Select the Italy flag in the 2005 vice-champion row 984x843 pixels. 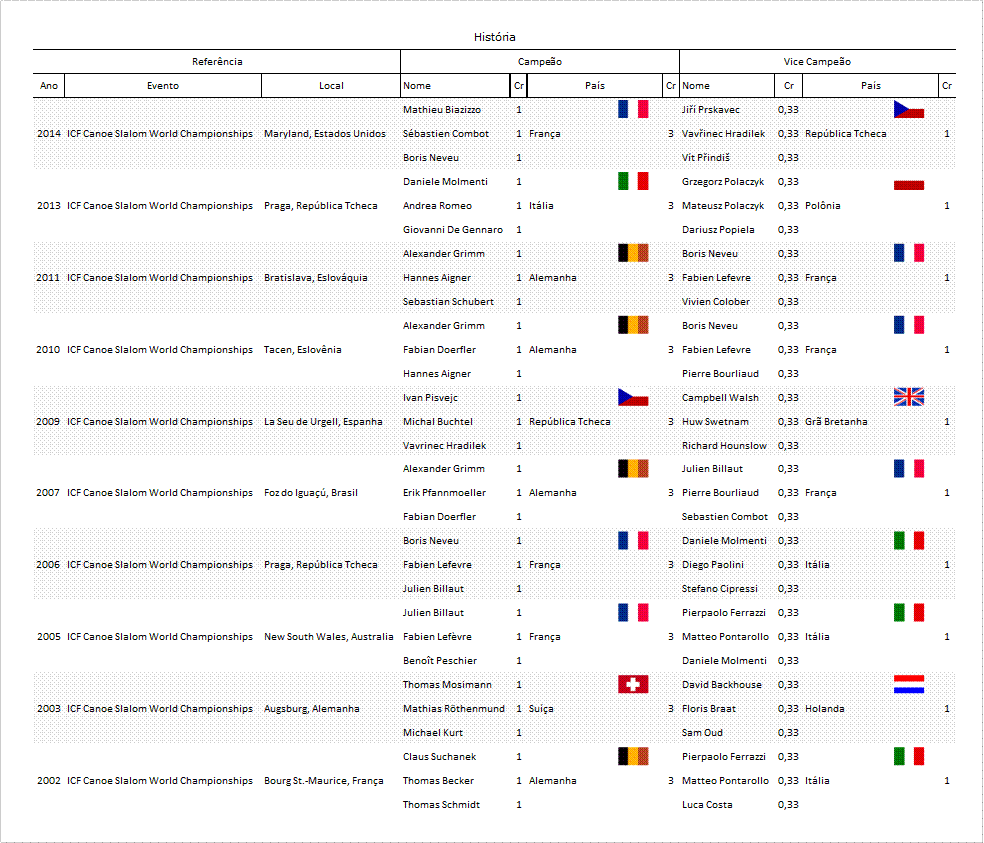click(x=909, y=613)
